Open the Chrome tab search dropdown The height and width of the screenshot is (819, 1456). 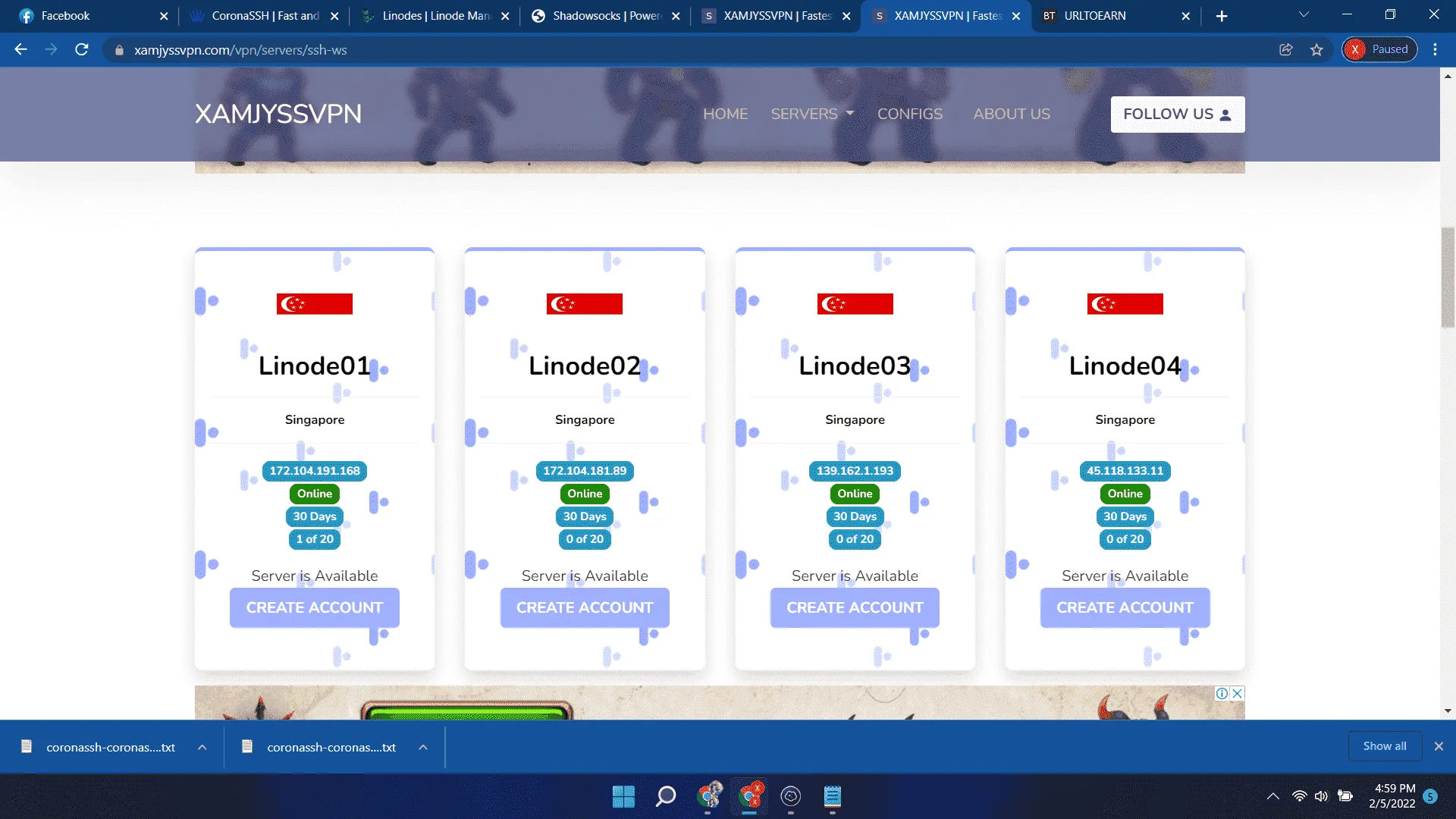click(x=1304, y=14)
